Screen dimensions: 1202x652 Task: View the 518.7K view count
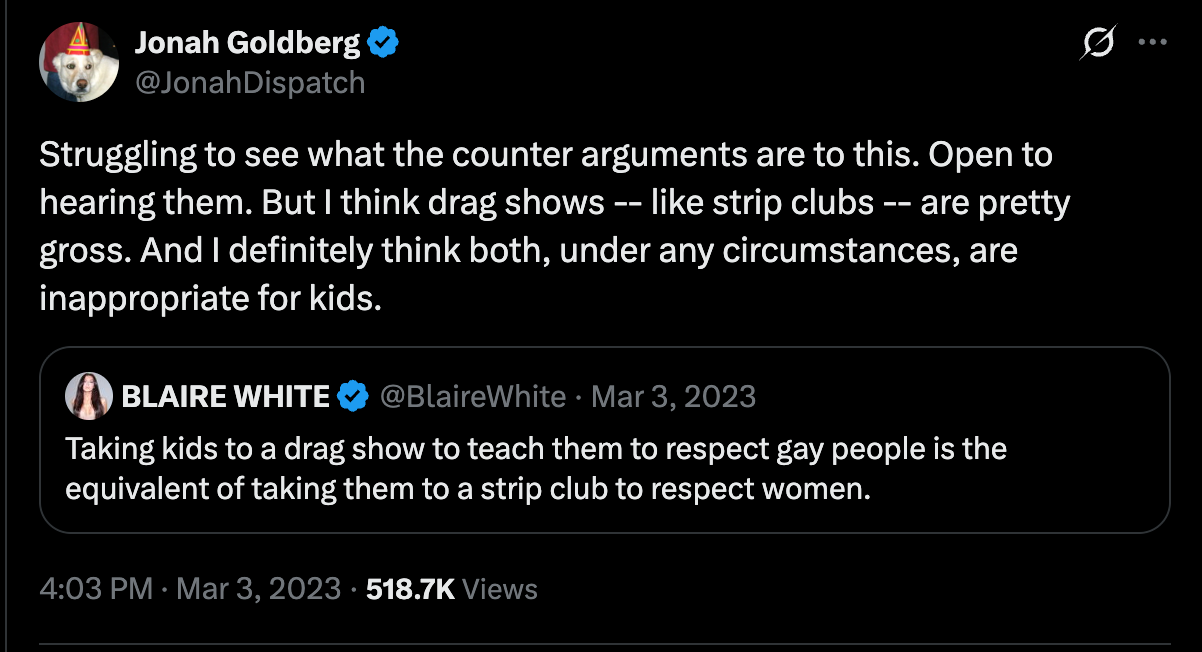[x=411, y=589]
